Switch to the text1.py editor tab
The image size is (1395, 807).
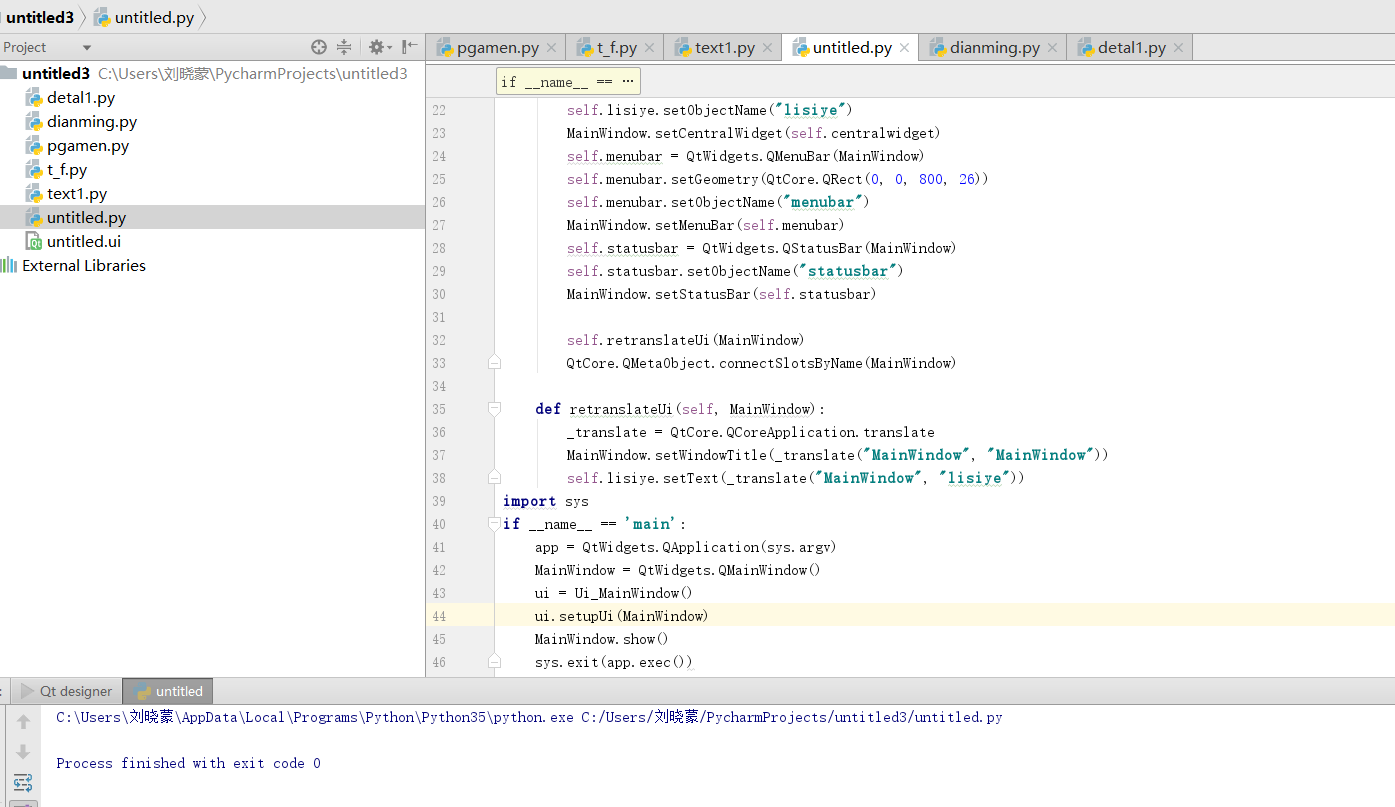coord(724,48)
